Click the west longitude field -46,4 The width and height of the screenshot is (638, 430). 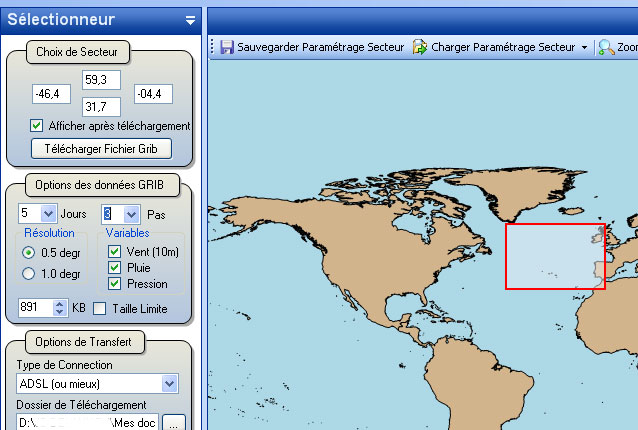(51, 94)
